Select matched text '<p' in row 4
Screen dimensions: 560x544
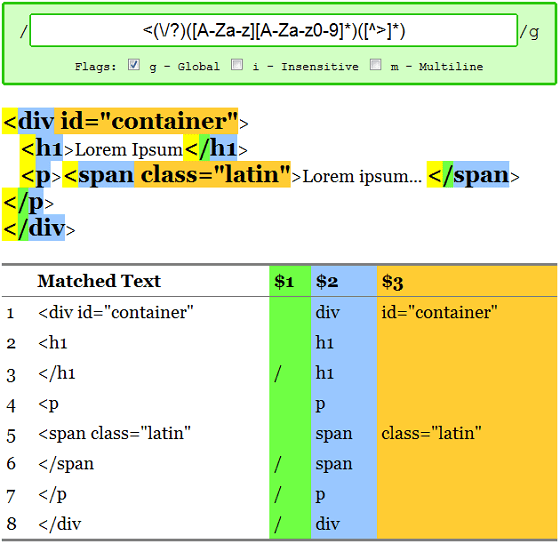[x=49, y=405]
